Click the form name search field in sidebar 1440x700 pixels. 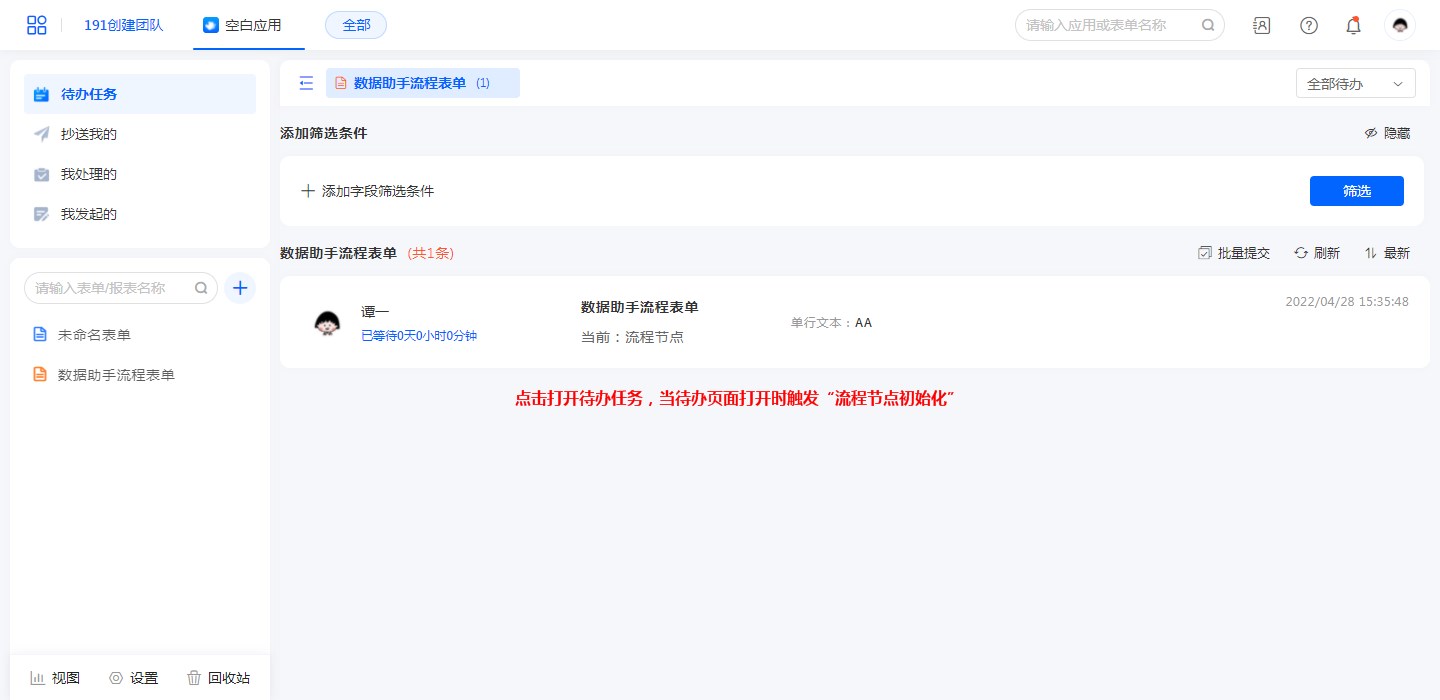110,288
